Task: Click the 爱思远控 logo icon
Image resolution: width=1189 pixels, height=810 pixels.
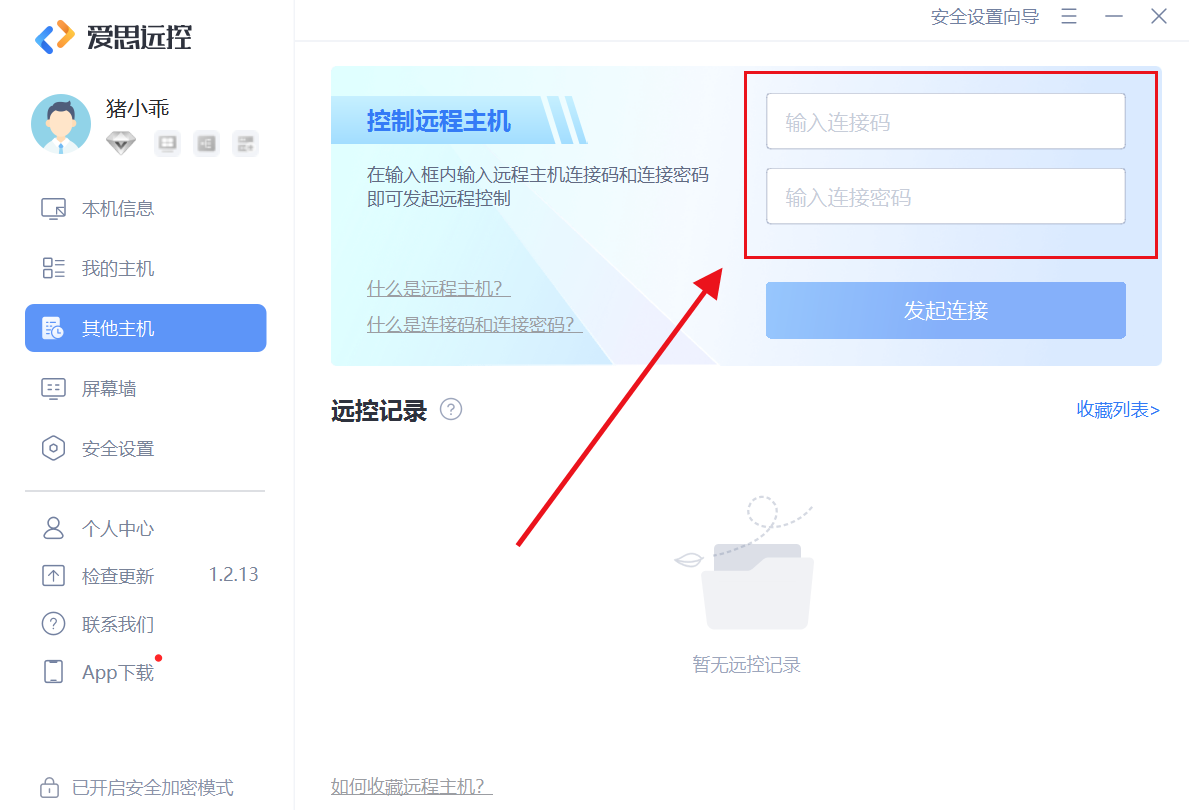Action: [x=55, y=36]
